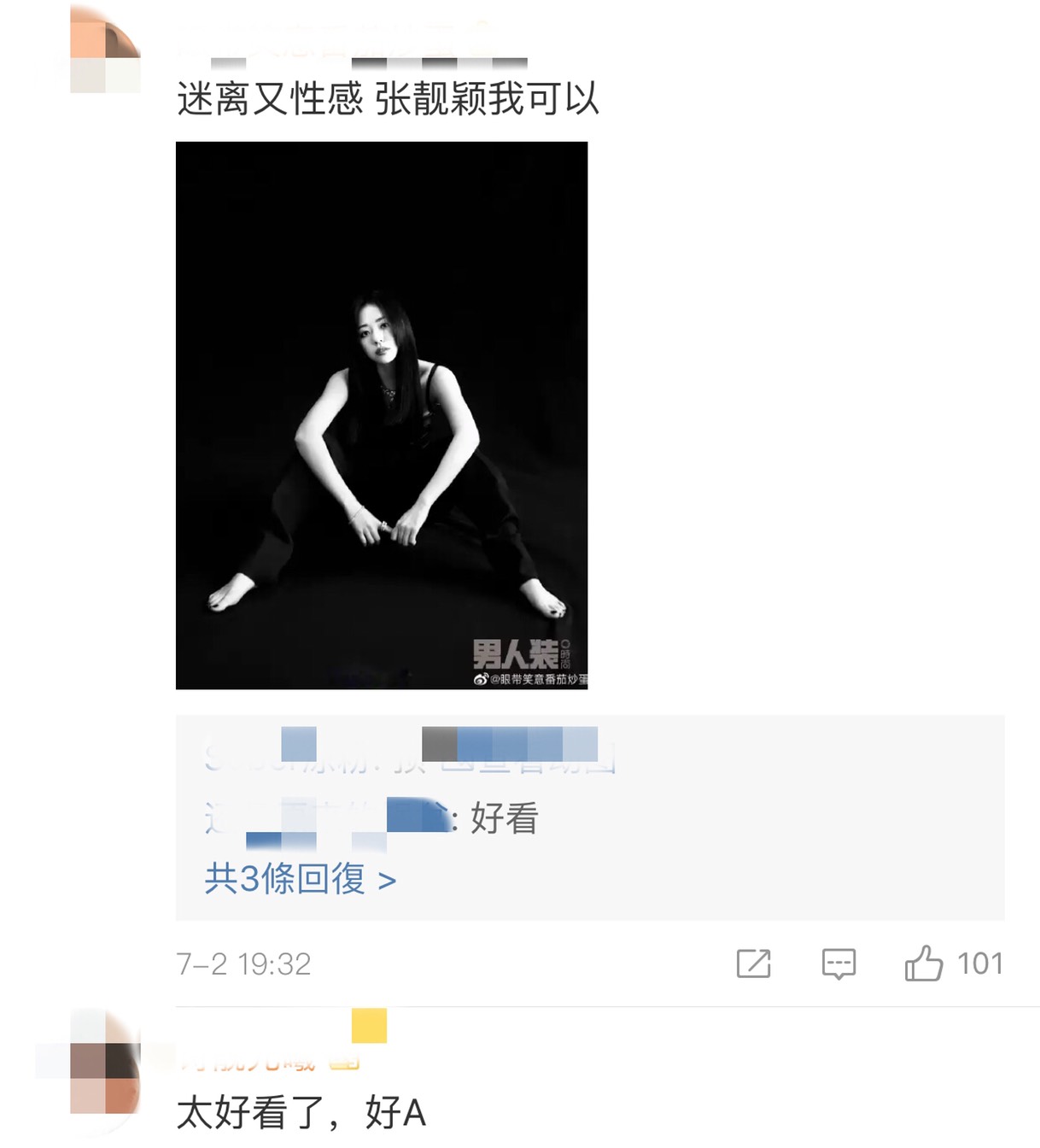Open the second commenter's avatar
Screen dimensions: 1040x1148
pos(106,1076)
